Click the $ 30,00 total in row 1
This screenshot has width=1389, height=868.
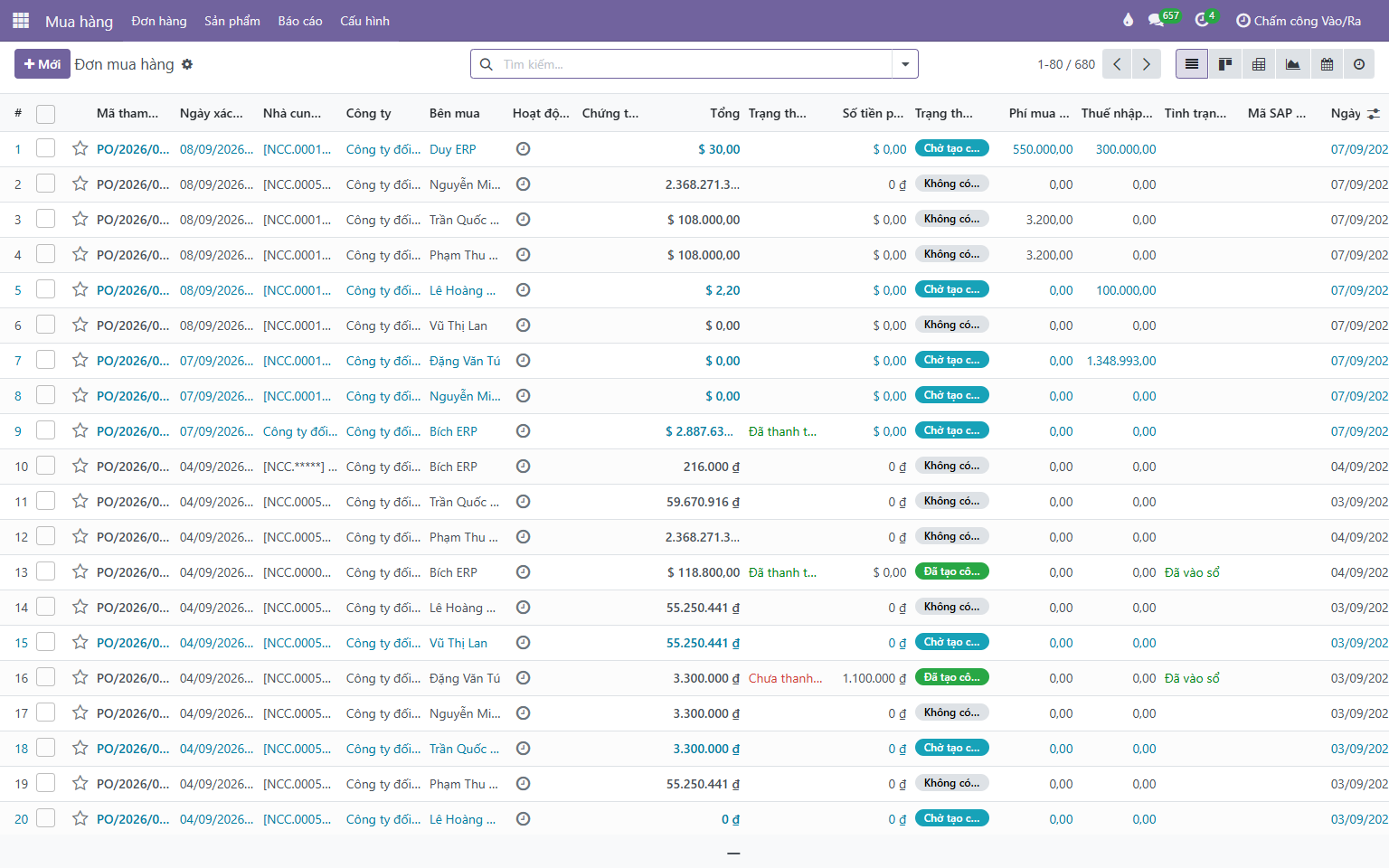coord(719,149)
